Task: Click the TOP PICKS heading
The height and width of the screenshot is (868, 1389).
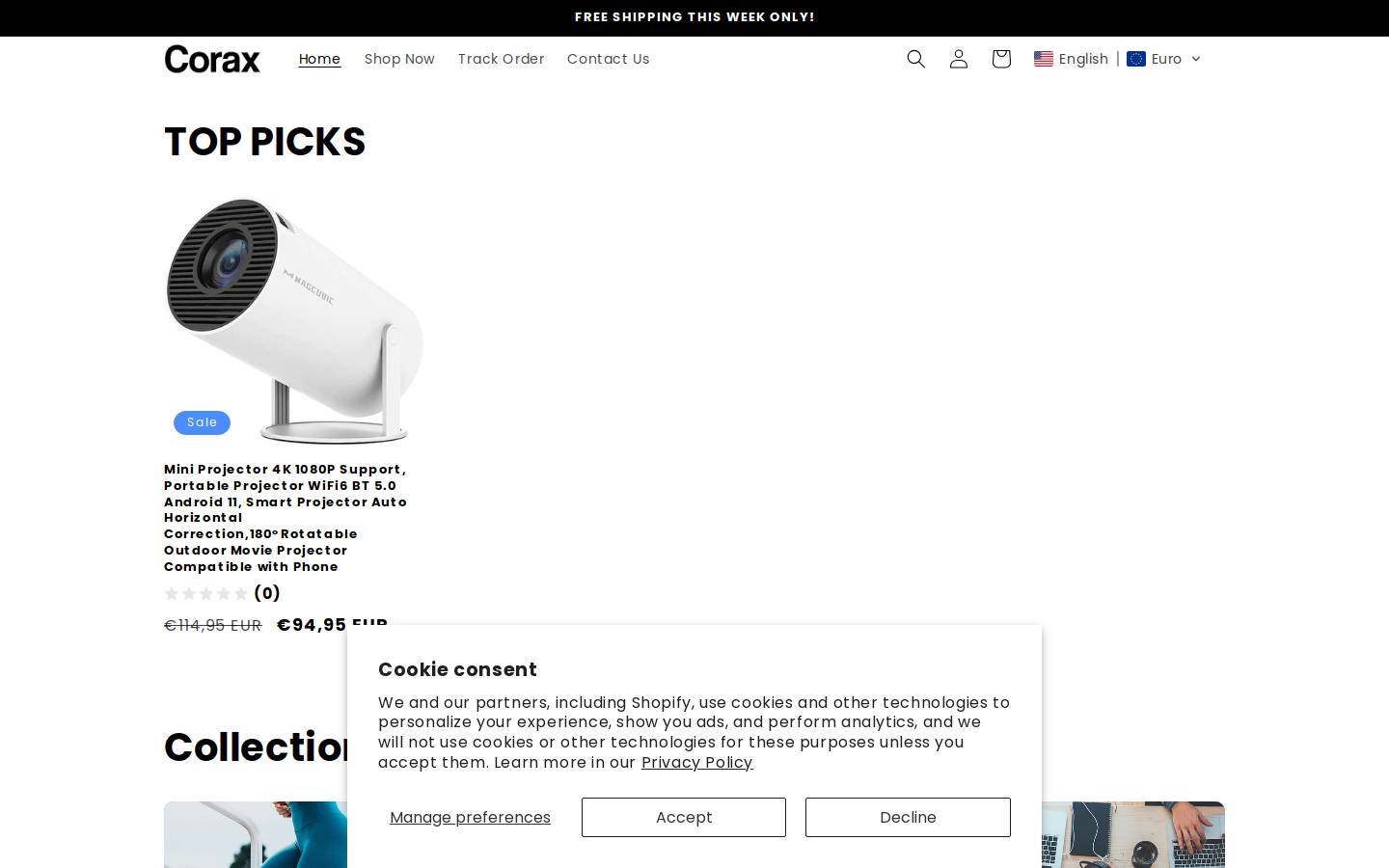Action: [x=264, y=142]
